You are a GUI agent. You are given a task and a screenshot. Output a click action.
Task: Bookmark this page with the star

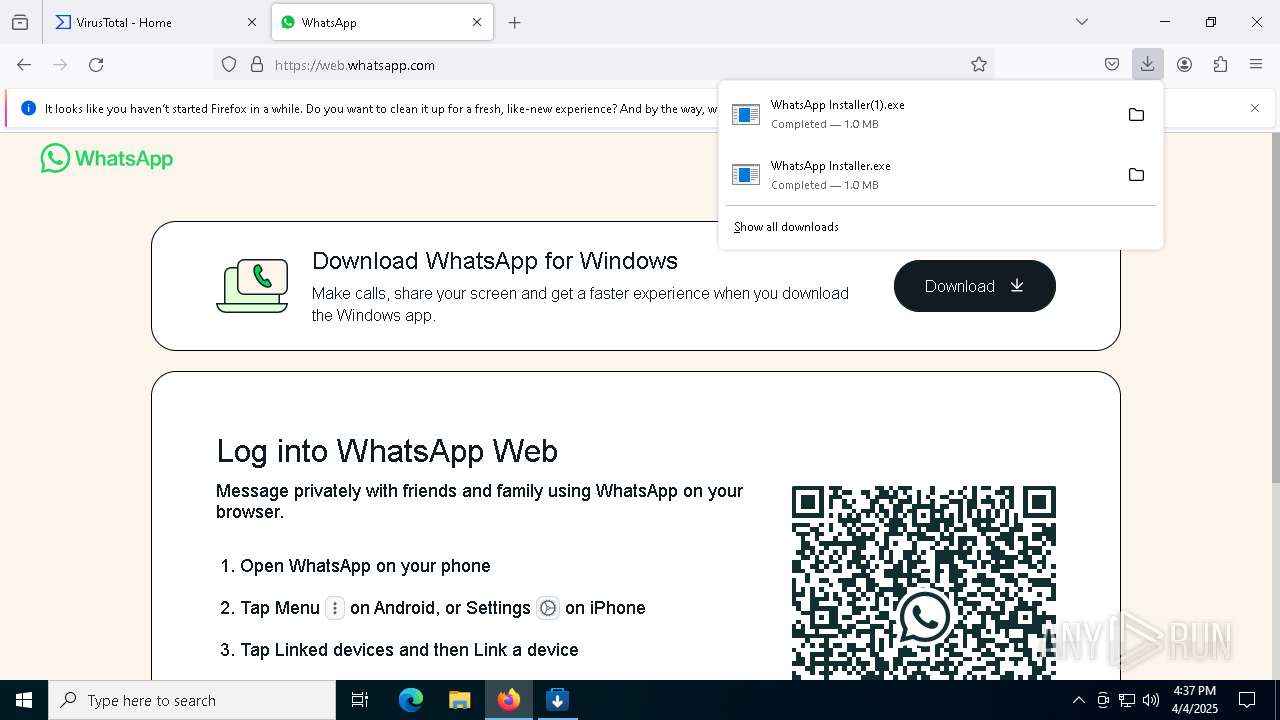click(979, 65)
